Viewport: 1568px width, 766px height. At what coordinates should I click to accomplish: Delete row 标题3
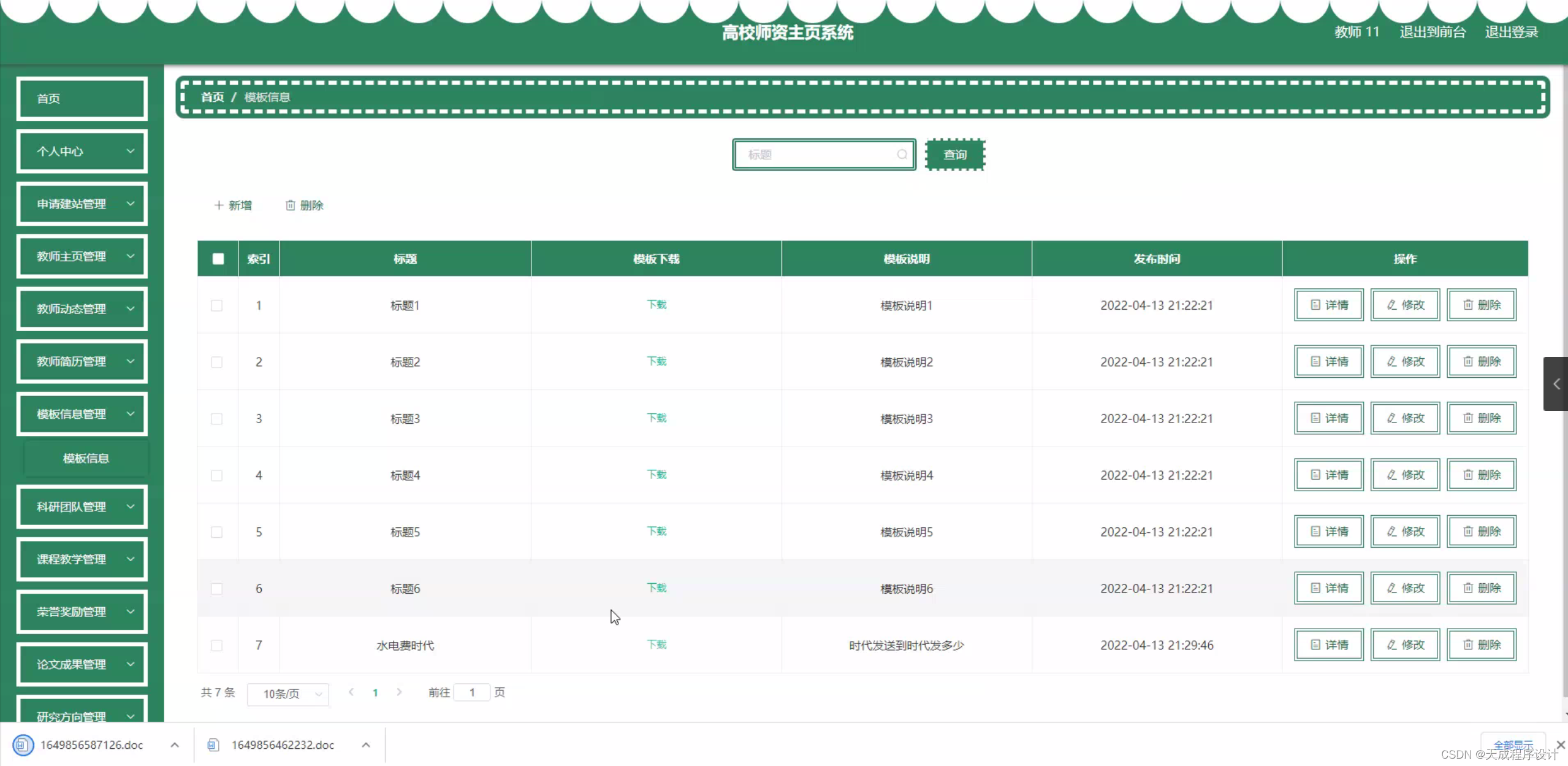[x=1482, y=418]
